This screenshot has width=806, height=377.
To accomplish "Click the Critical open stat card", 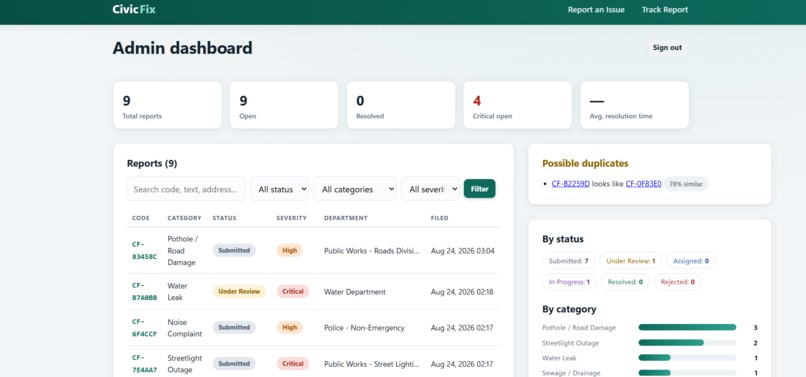I will [518, 105].
